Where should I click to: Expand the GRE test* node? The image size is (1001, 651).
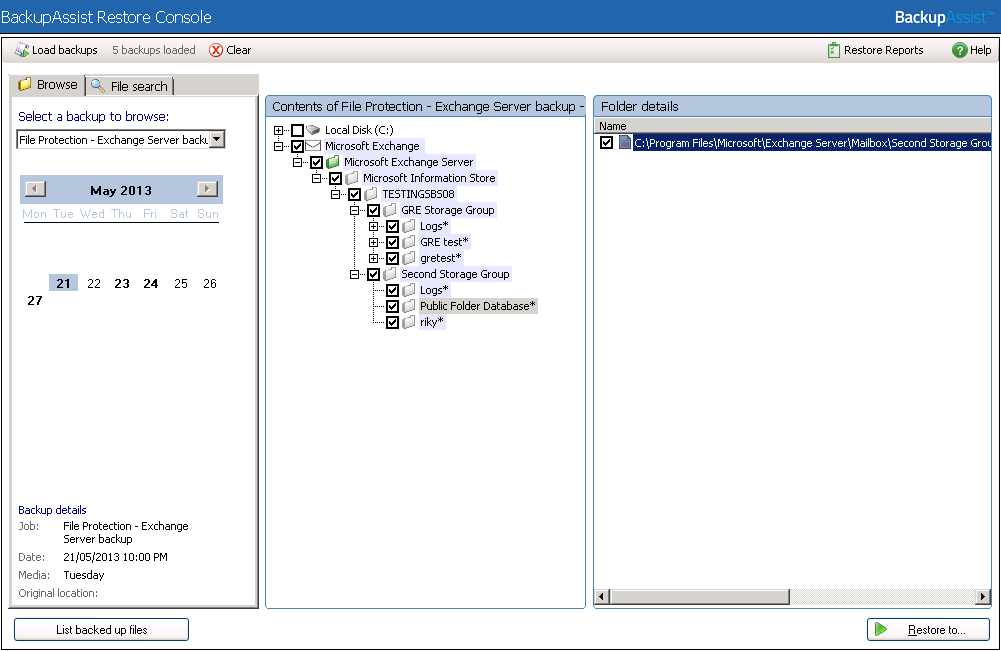coord(373,242)
